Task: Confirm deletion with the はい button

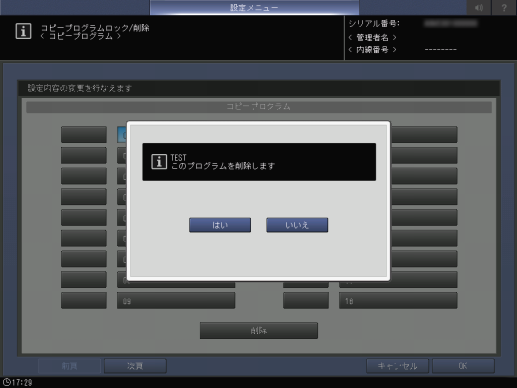Action: (x=220, y=225)
